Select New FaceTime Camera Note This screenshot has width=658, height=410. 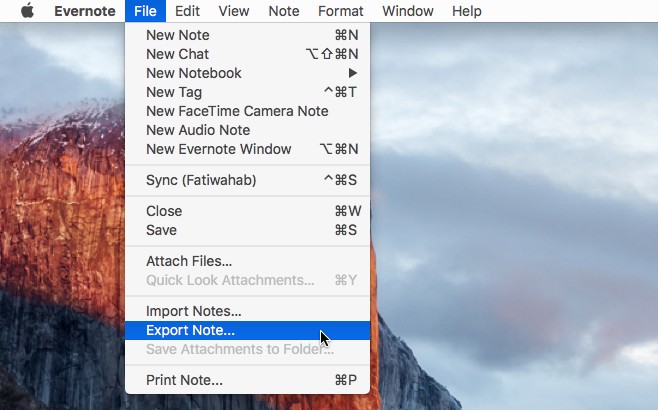click(x=248, y=111)
